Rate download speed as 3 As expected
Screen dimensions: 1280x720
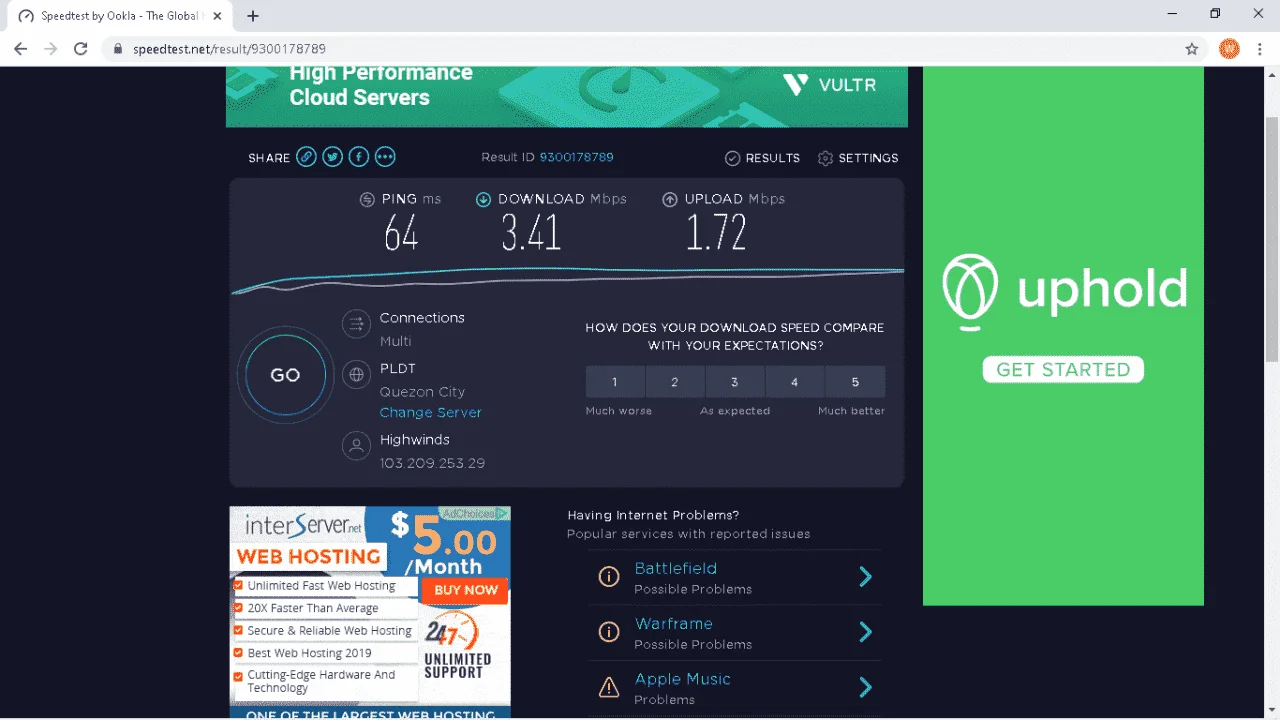pos(735,382)
